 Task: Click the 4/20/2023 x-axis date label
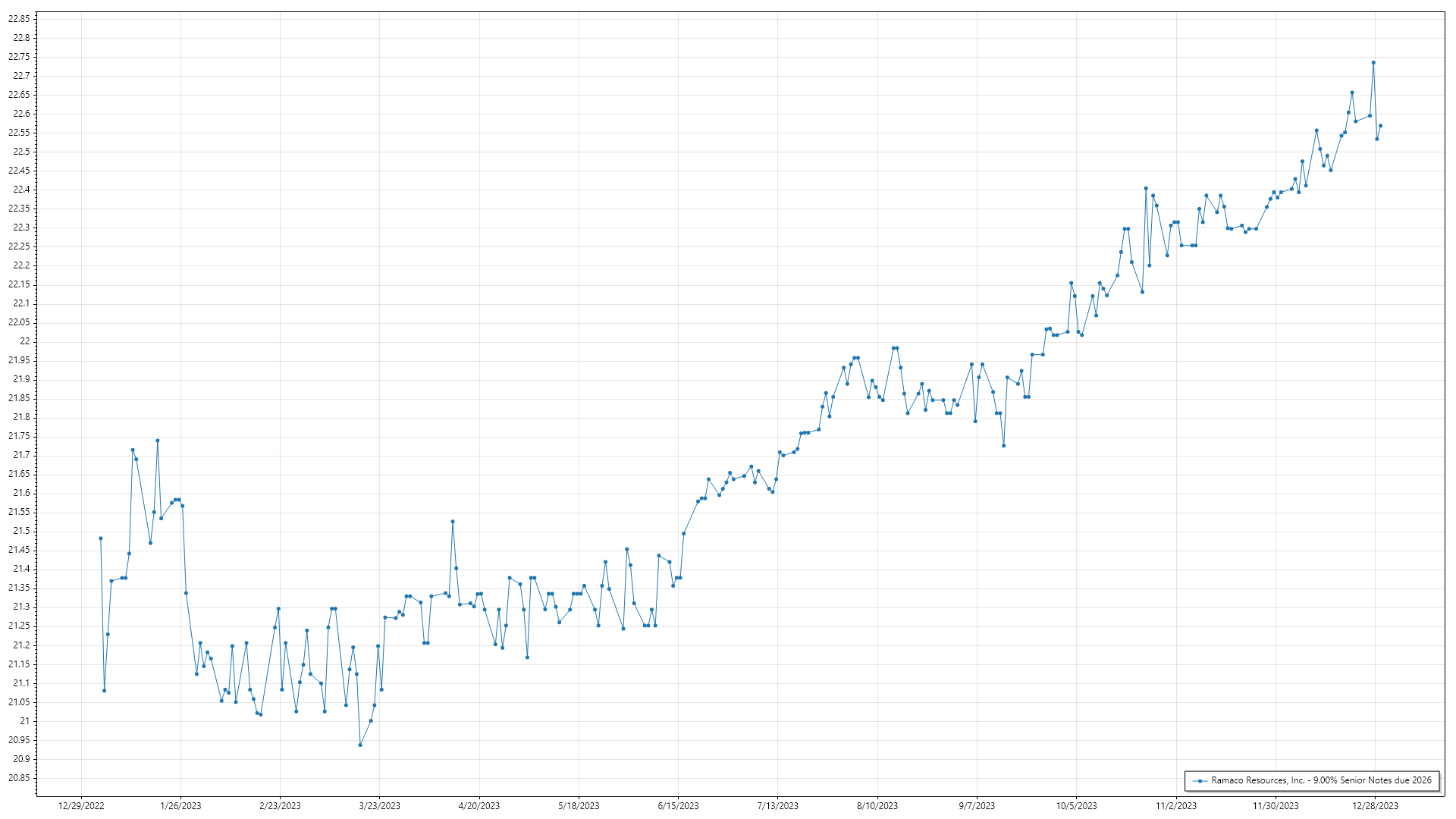pyautogui.click(x=479, y=806)
